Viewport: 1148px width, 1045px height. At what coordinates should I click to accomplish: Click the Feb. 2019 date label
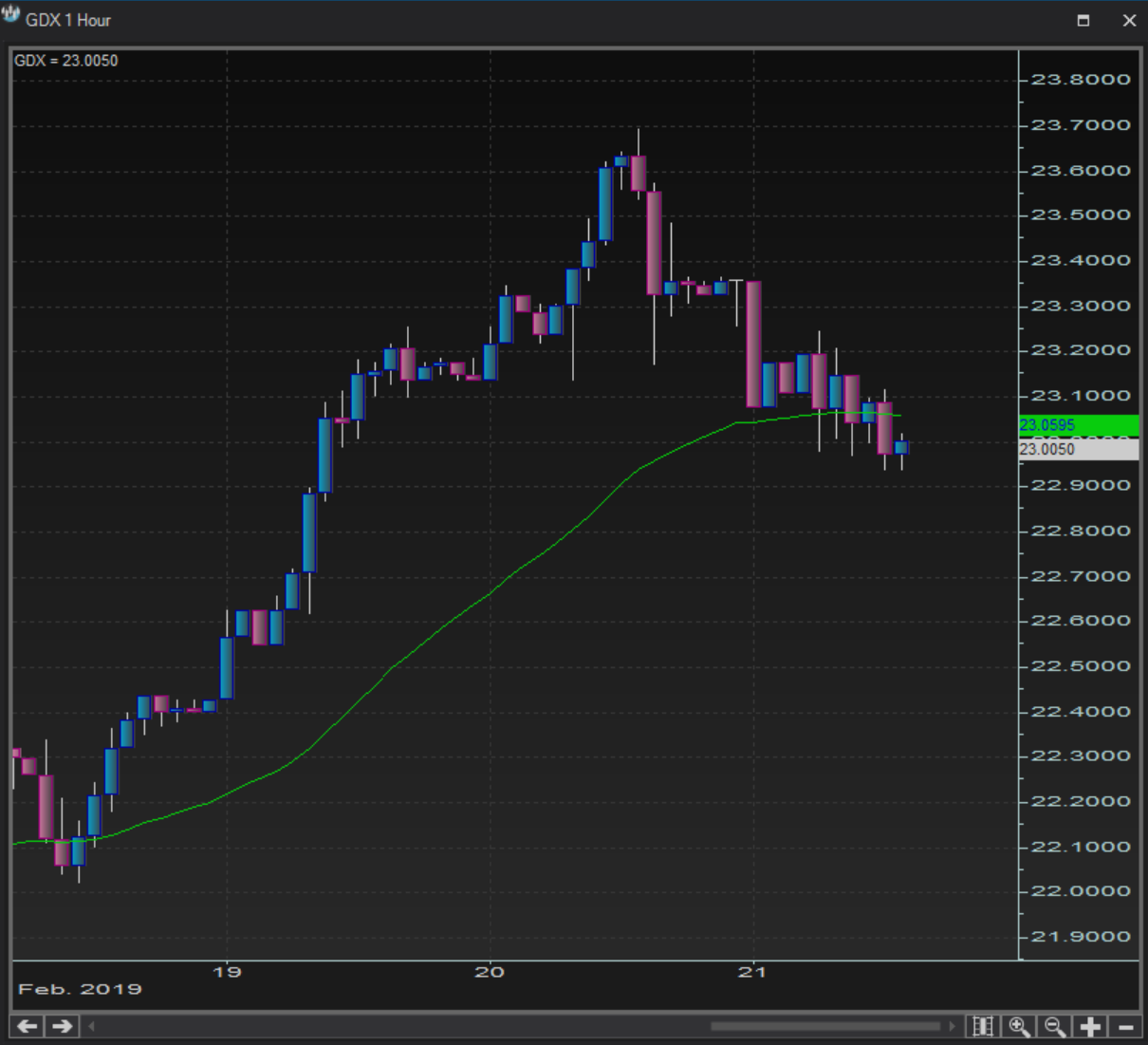point(81,989)
